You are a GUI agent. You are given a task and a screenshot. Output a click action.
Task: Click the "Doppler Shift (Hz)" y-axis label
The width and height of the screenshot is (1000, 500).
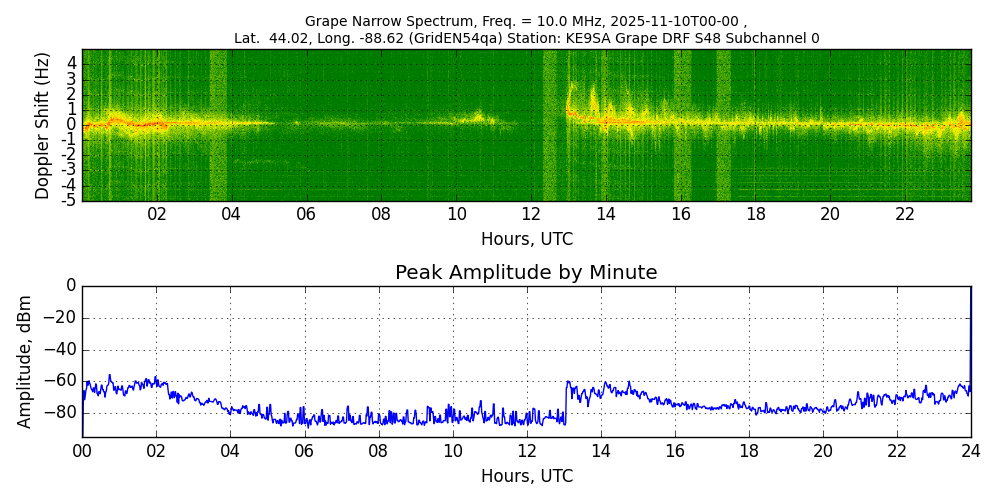(42, 126)
